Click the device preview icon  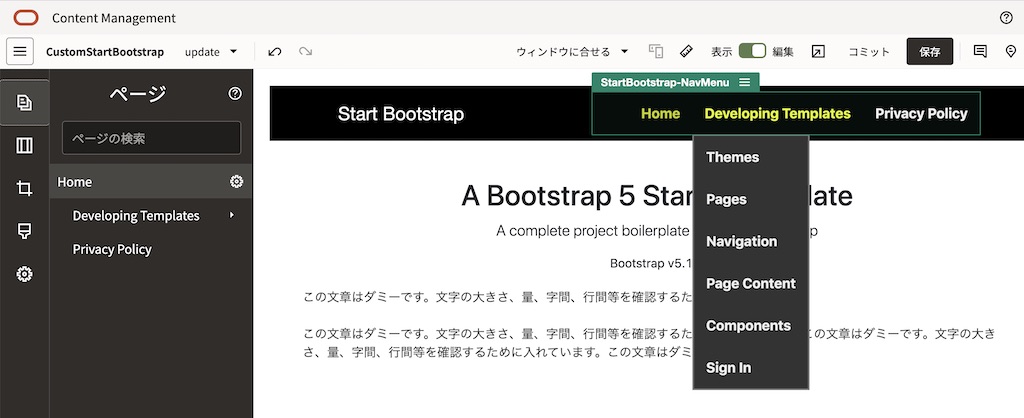[656, 51]
